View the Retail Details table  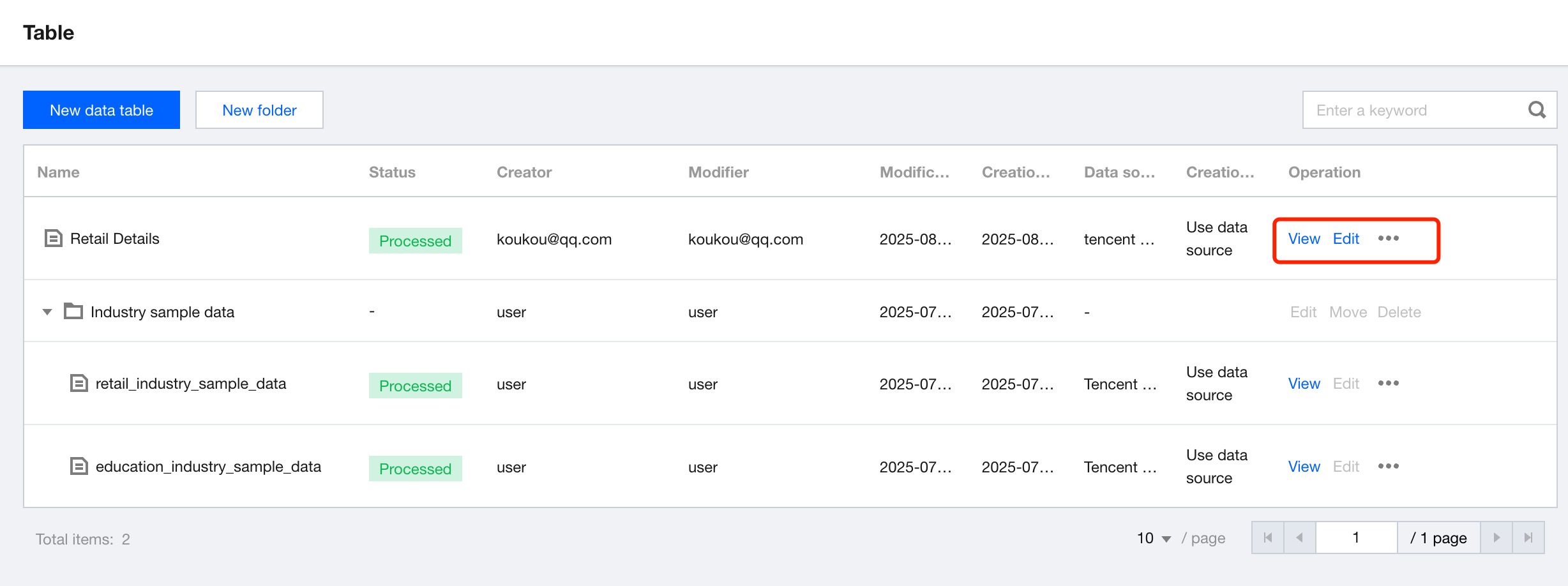pyautogui.click(x=1304, y=239)
